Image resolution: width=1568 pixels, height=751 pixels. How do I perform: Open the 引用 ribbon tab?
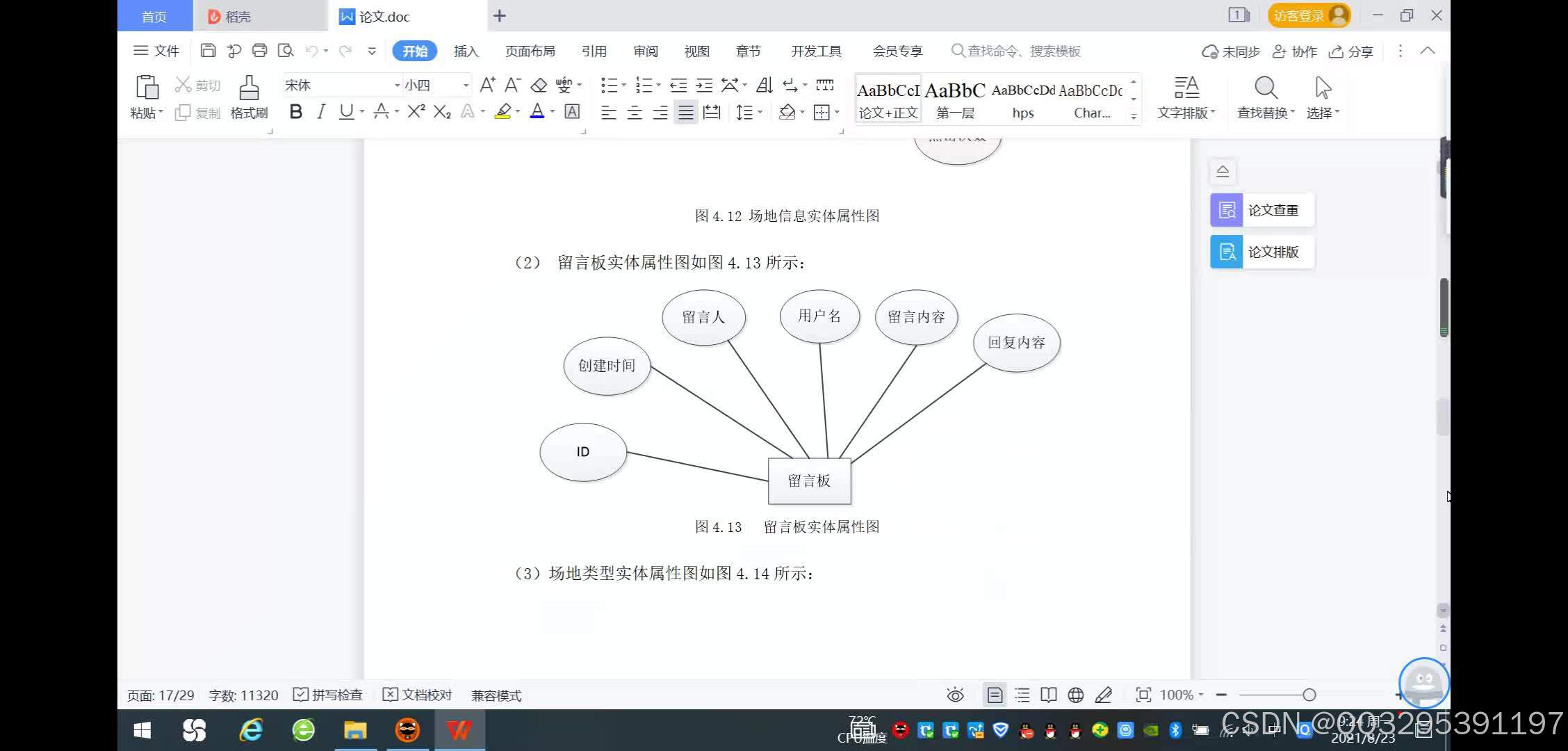(594, 51)
